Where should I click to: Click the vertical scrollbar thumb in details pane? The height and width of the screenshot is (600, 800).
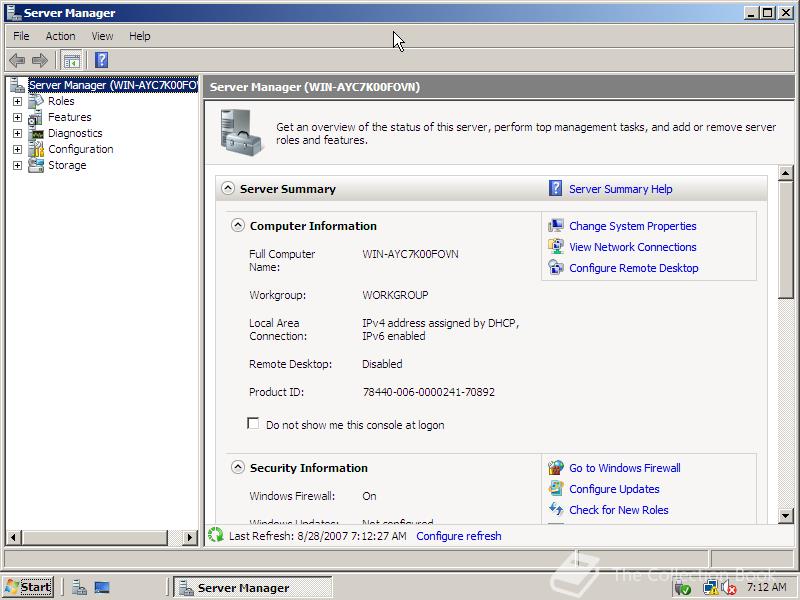coord(786,240)
